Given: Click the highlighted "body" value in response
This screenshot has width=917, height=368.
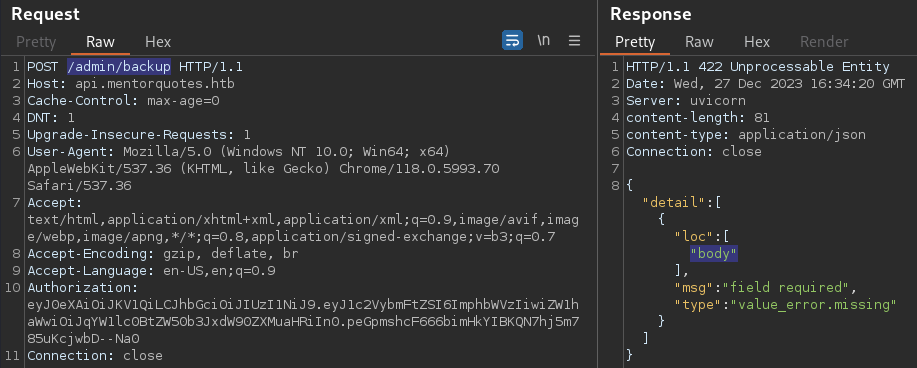Looking at the screenshot, I should click(714, 253).
